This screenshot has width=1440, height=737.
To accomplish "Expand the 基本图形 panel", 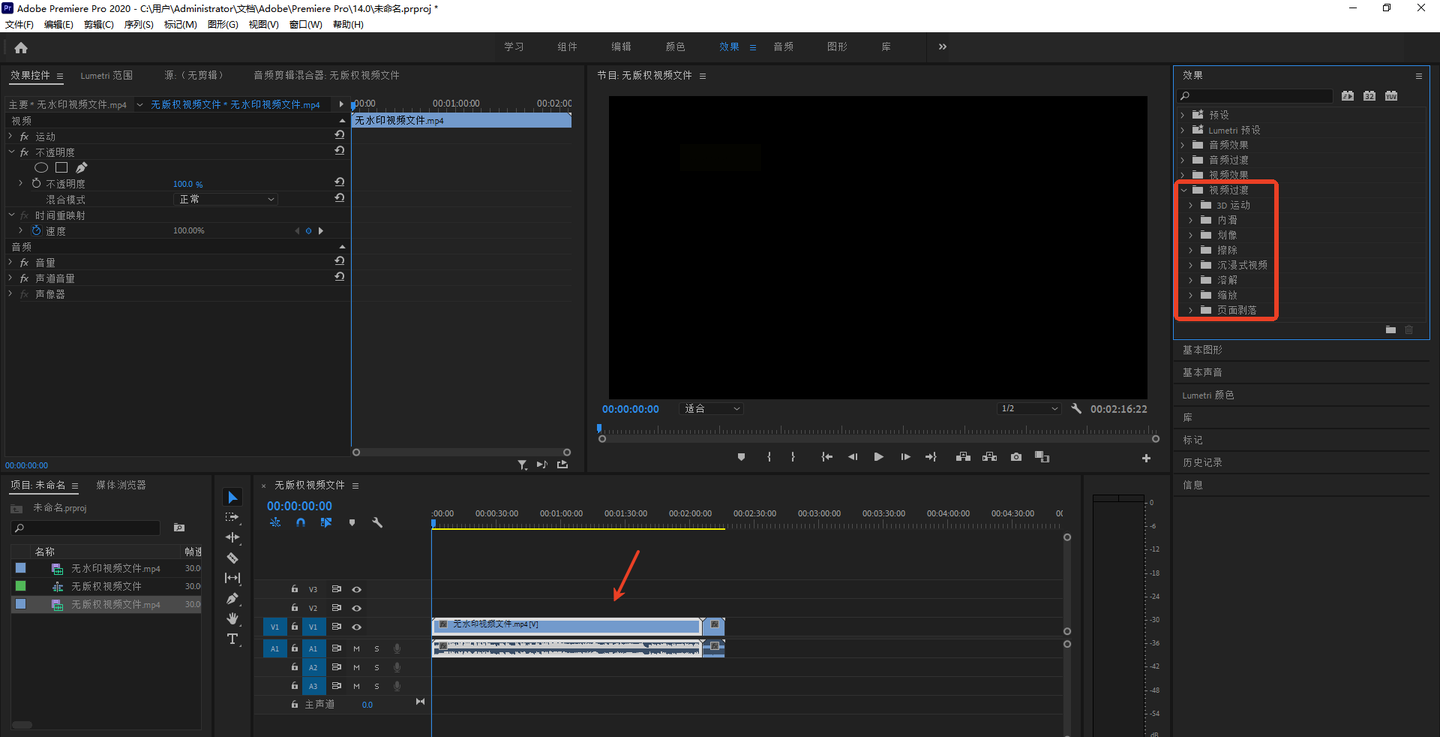I will pyautogui.click(x=1202, y=350).
